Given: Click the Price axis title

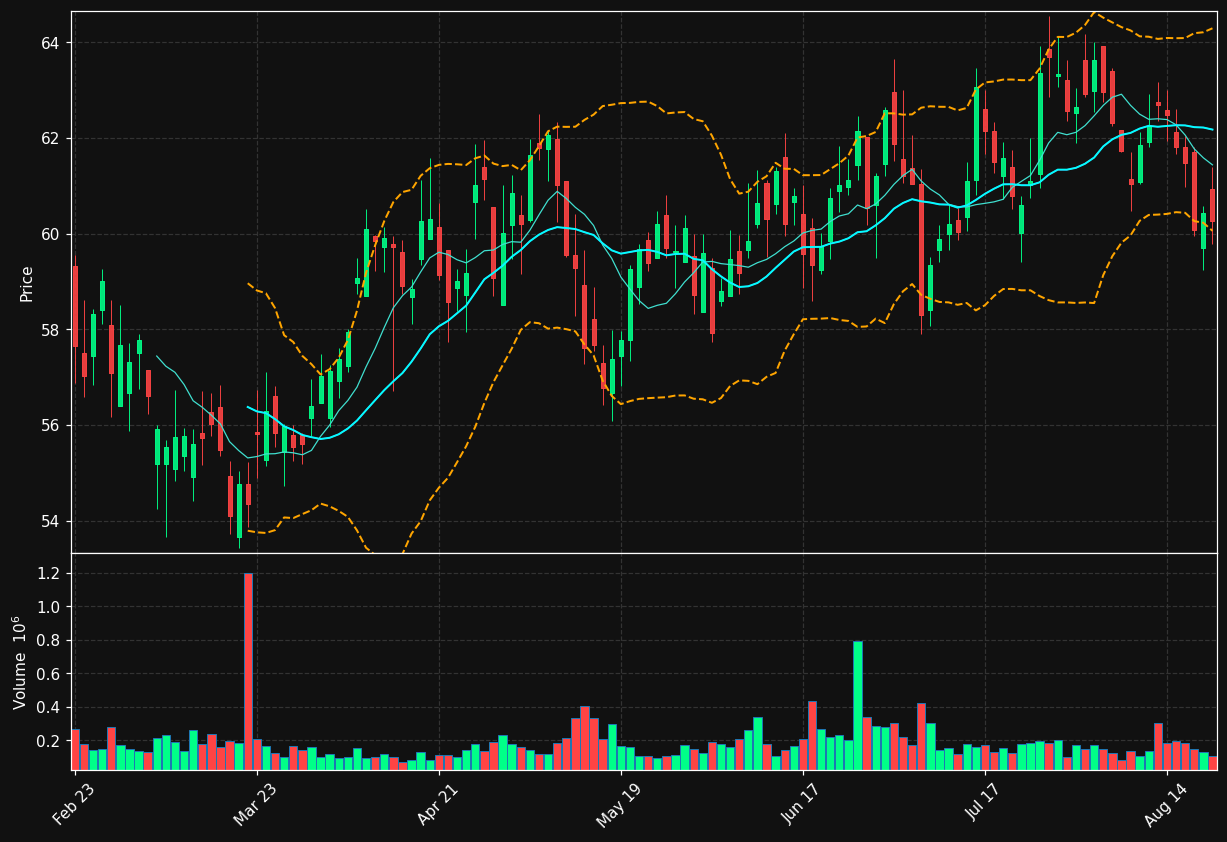Looking at the screenshot, I should click(x=26, y=283).
